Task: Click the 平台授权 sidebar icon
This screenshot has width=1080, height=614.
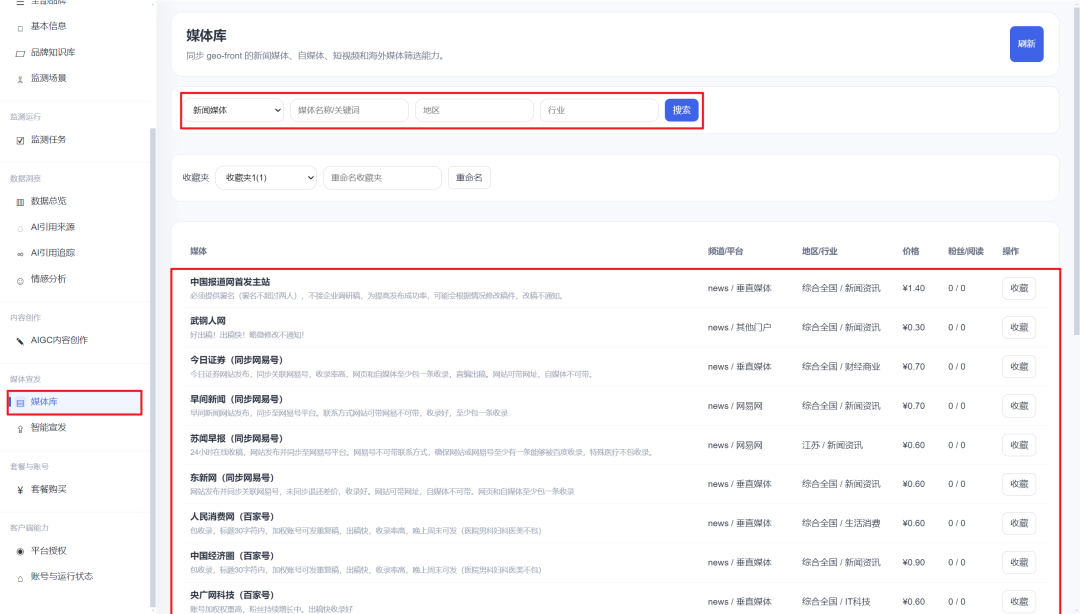Action: coord(20,551)
